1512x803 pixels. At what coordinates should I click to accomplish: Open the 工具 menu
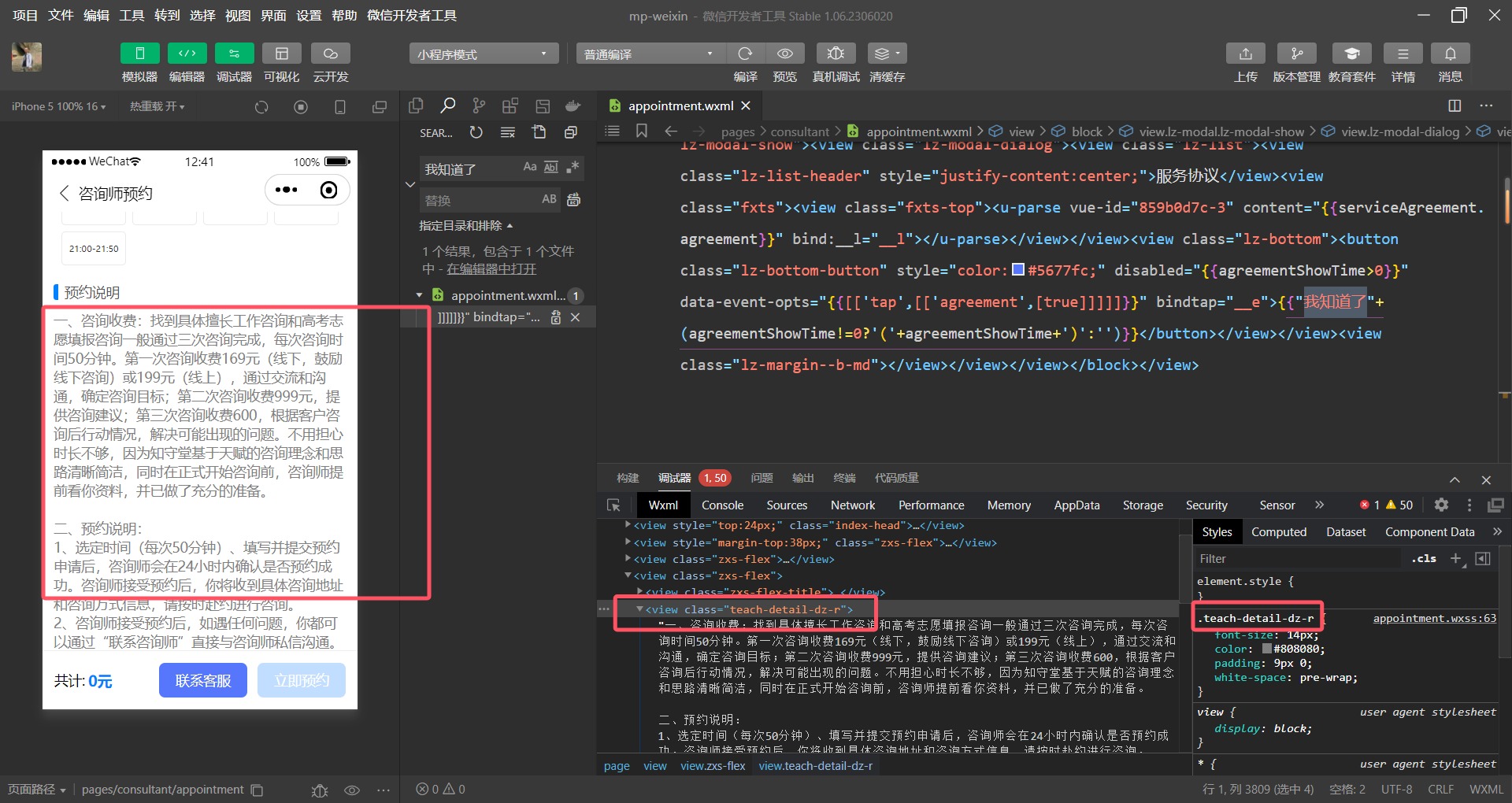click(132, 15)
